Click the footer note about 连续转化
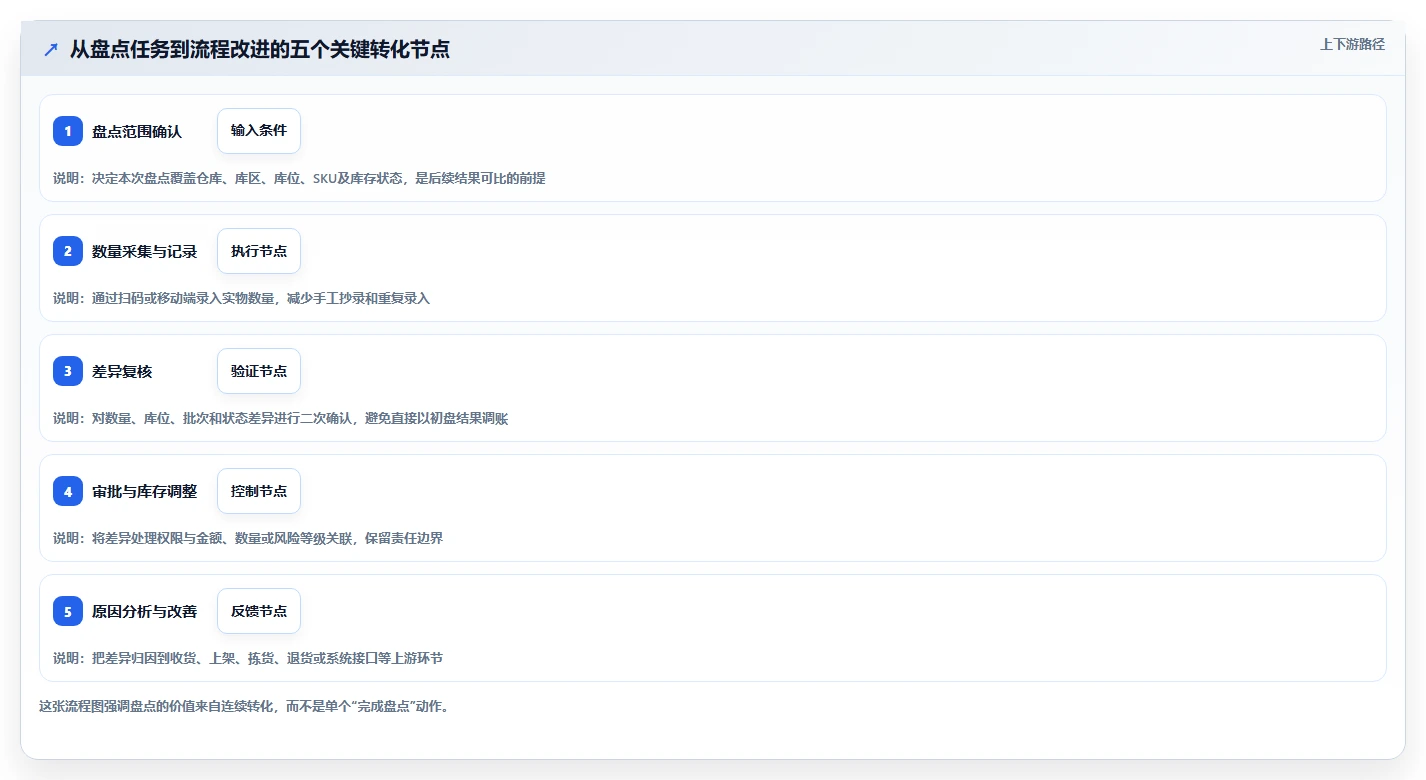1426x780 pixels. [245, 706]
